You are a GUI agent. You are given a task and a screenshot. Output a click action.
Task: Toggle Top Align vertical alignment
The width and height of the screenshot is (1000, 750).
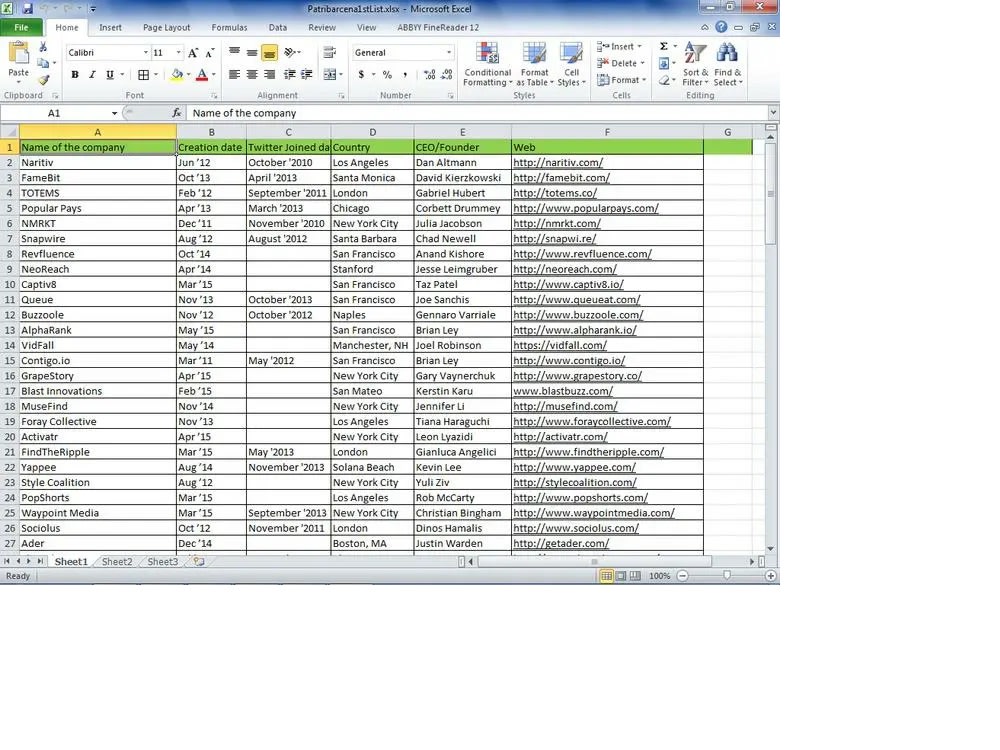[x=235, y=52]
